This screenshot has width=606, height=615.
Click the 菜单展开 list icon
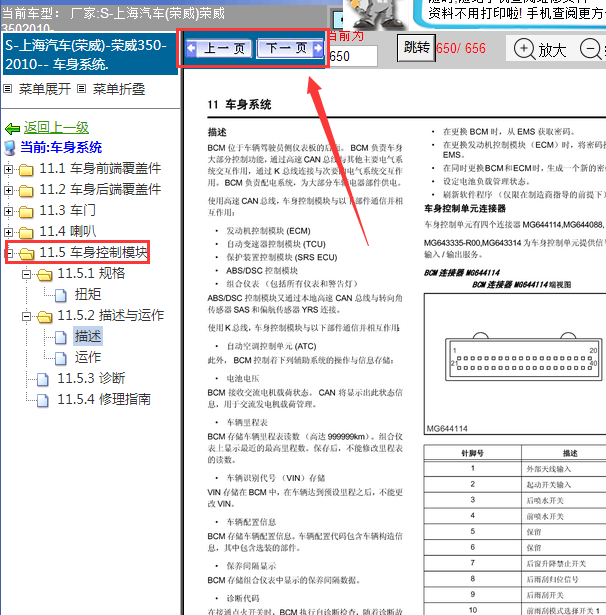point(7,89)
